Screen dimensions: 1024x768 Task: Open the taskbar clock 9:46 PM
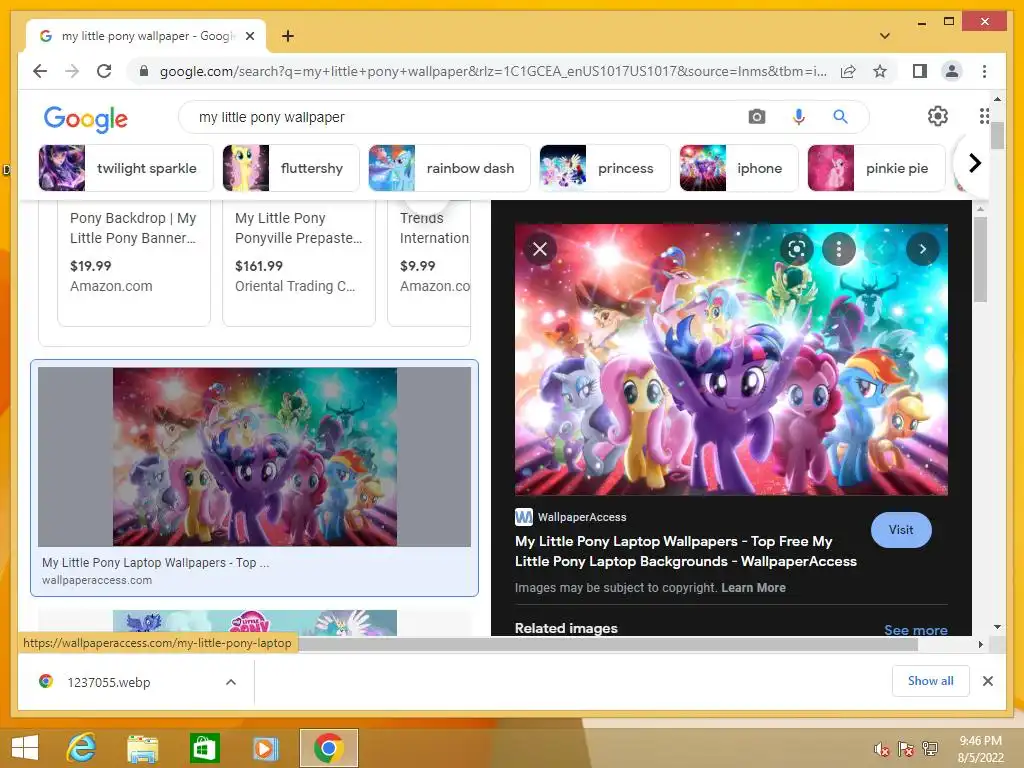click(980, 748)
